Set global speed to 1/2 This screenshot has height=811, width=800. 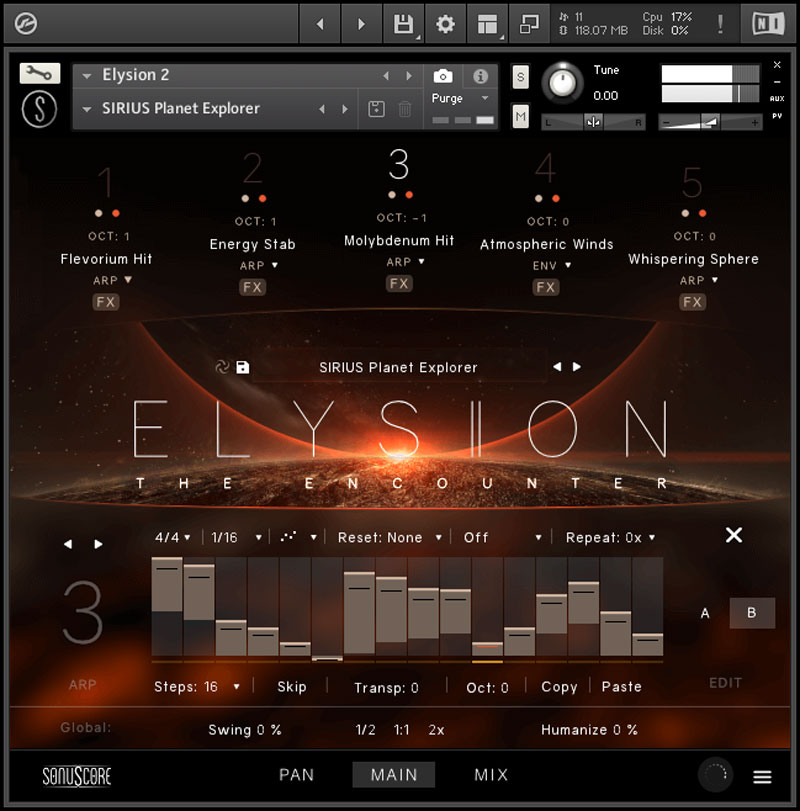(x=366, y=730)
